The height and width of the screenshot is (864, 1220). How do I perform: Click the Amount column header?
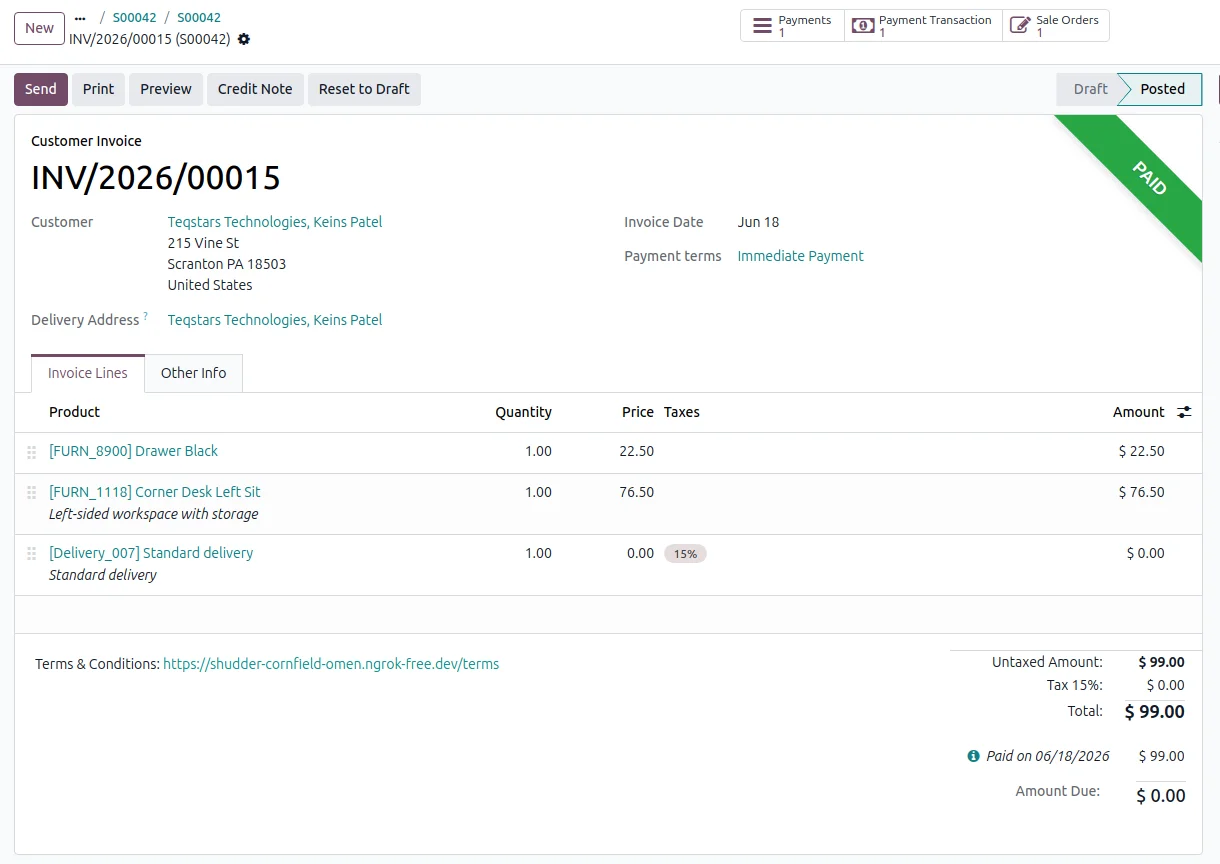click(1138, 412)
